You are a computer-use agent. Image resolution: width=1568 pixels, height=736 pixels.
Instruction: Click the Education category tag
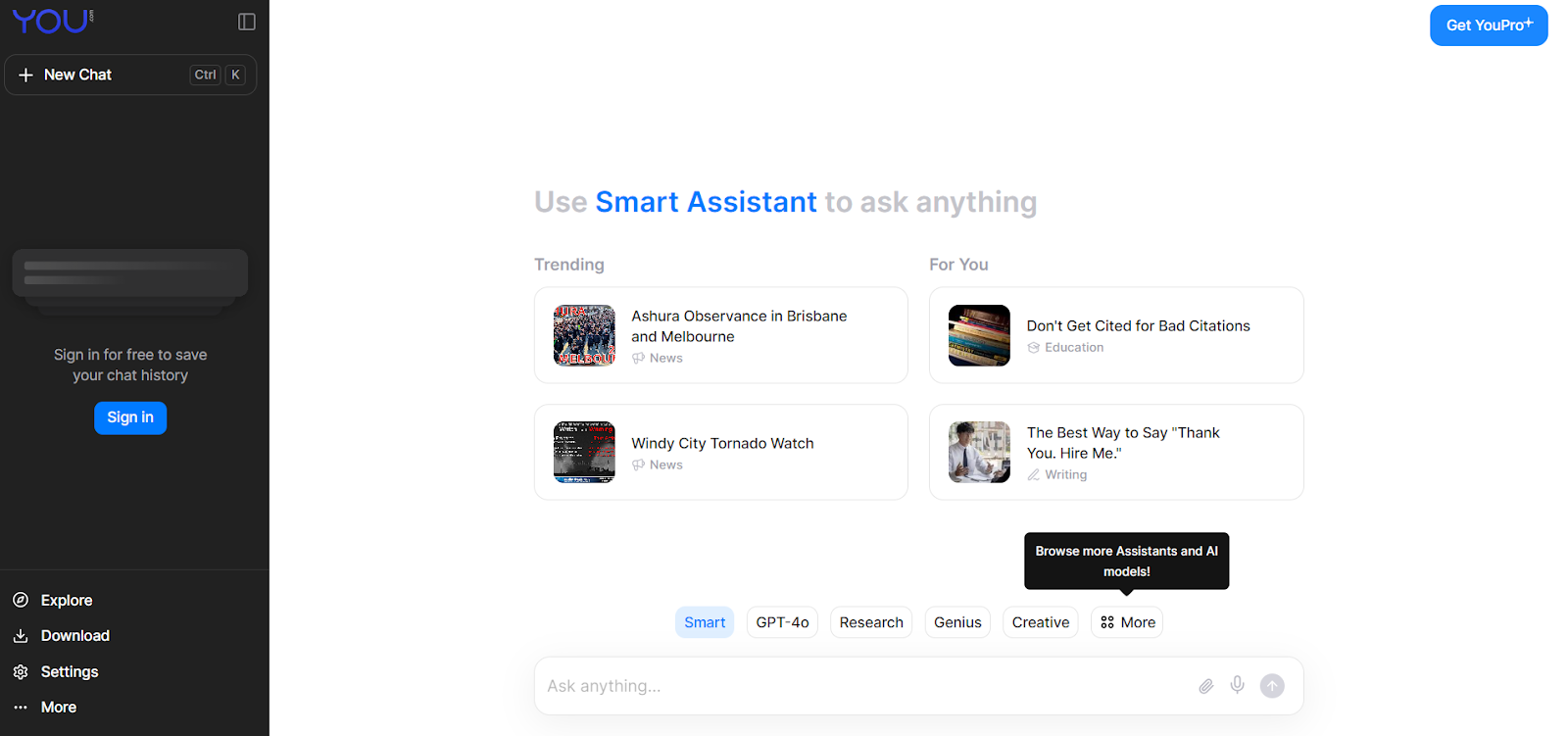[x=1065, y=348]
